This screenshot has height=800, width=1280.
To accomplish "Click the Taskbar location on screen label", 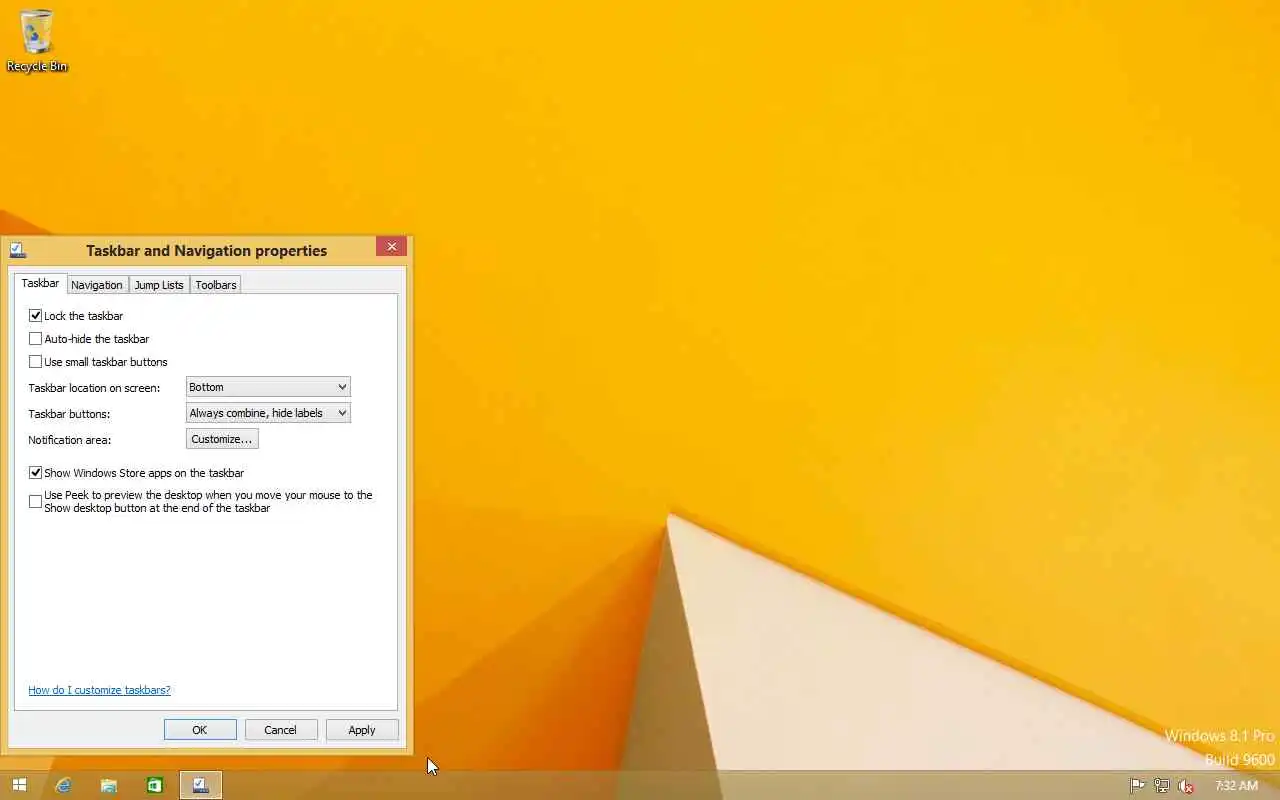I will pyautogui.click(x=94, y=388).
